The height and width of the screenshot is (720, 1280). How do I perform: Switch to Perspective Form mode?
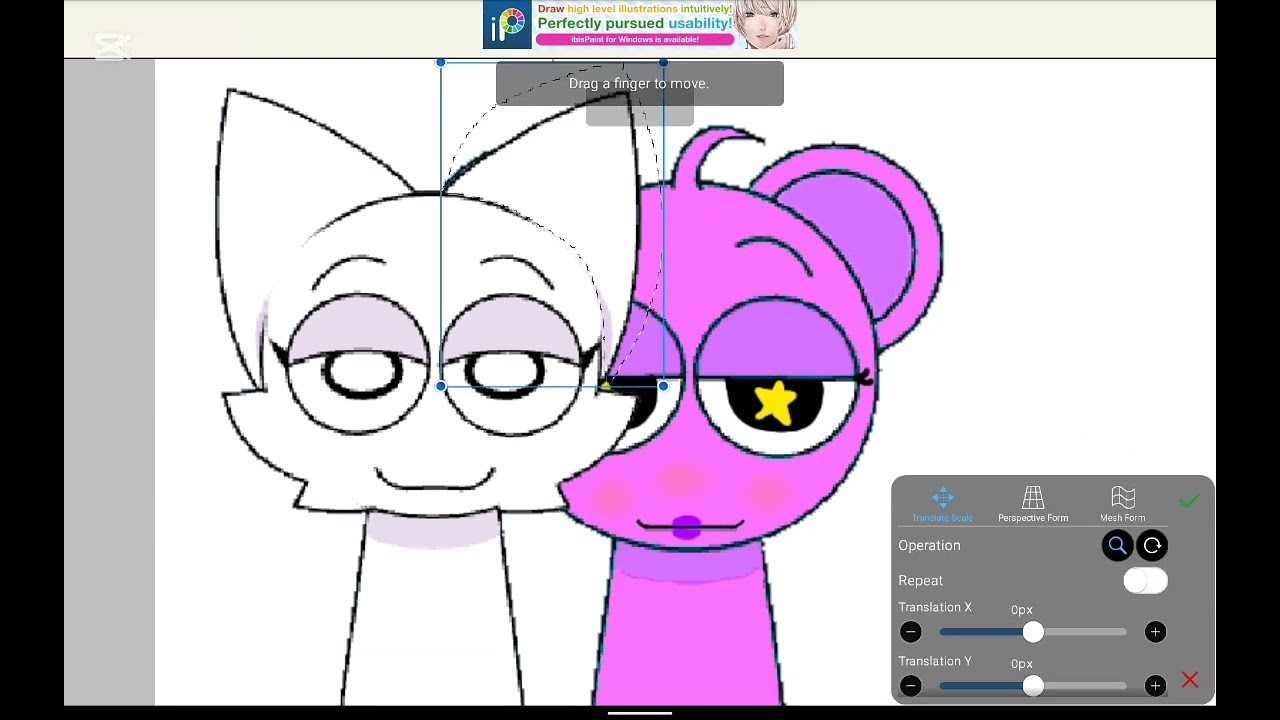1033,504
